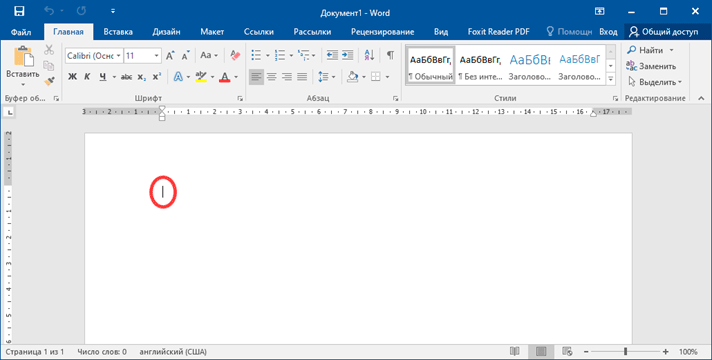Screen dimensions: 712x360
Task: Toggle bold Ж formatting
Action: tap(72, 77)
